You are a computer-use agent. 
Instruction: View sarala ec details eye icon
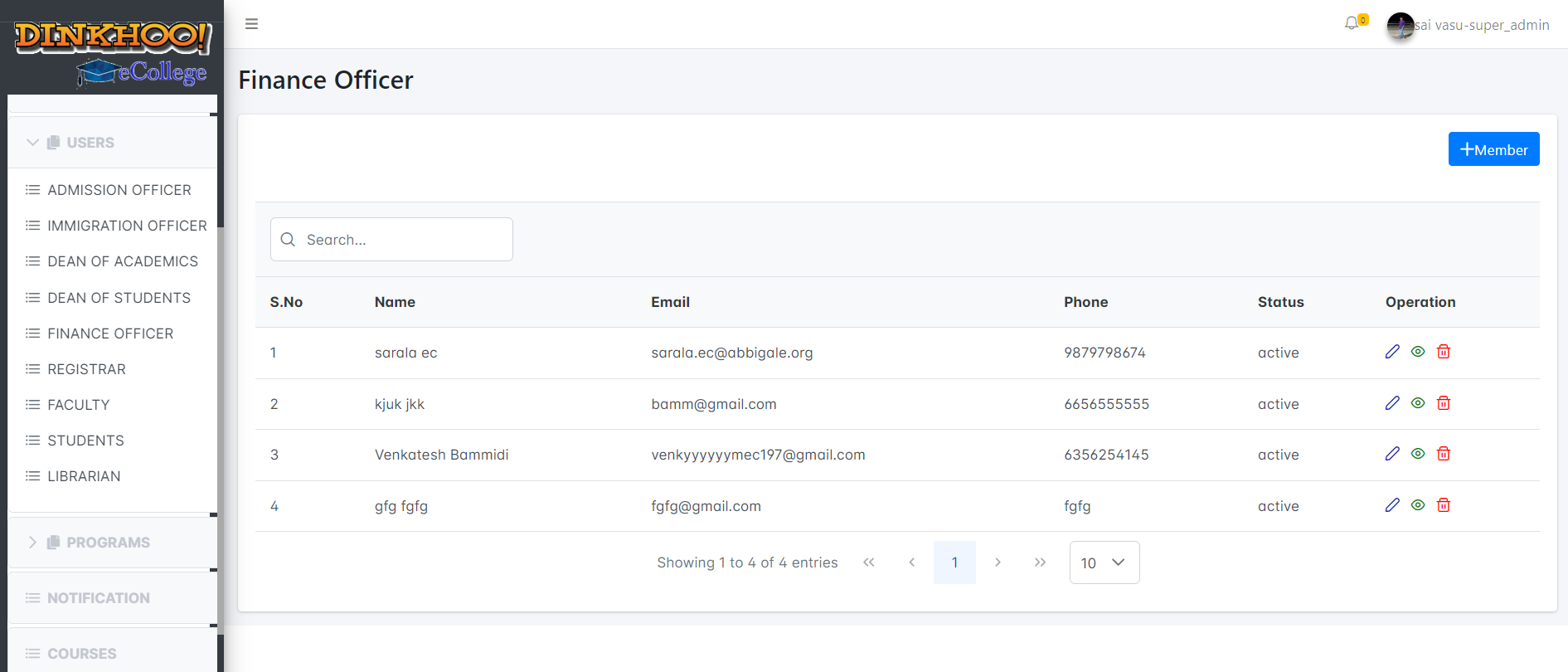[1418, 352]
